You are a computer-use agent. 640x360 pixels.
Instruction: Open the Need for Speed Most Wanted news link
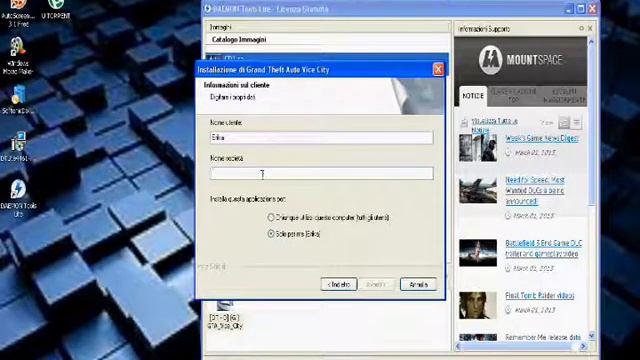[535, 191]
